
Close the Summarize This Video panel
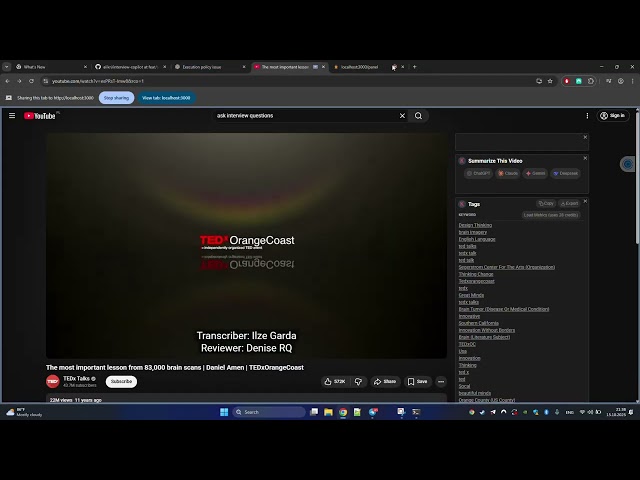point(585,158)
